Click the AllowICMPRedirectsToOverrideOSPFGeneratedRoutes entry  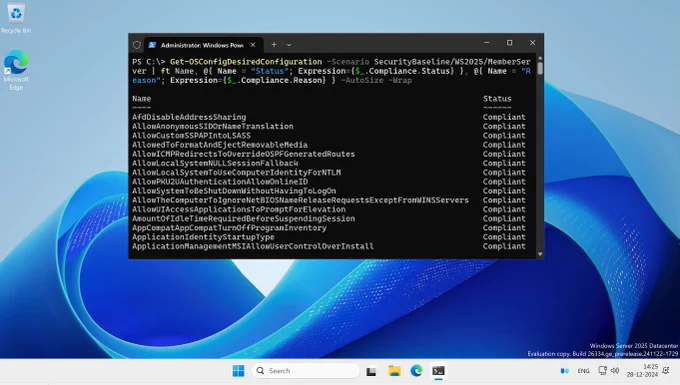point(244,154)
